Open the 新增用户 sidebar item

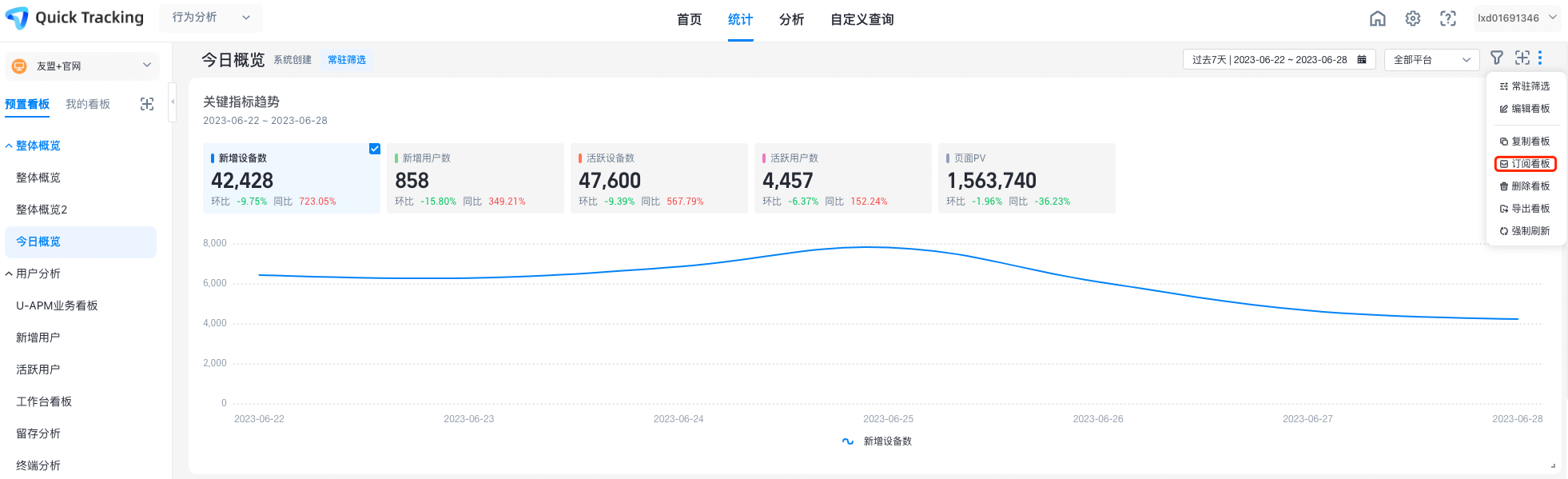tap(38, 337)
